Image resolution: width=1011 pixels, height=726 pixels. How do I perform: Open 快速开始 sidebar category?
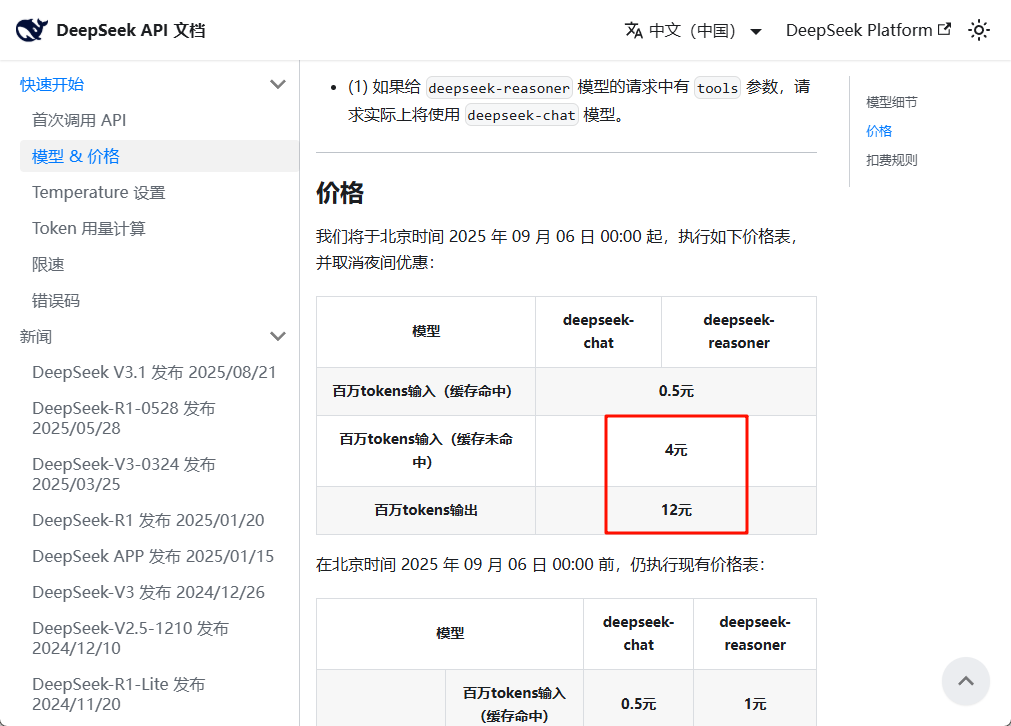pyautogui.click(x=52, y=84)
